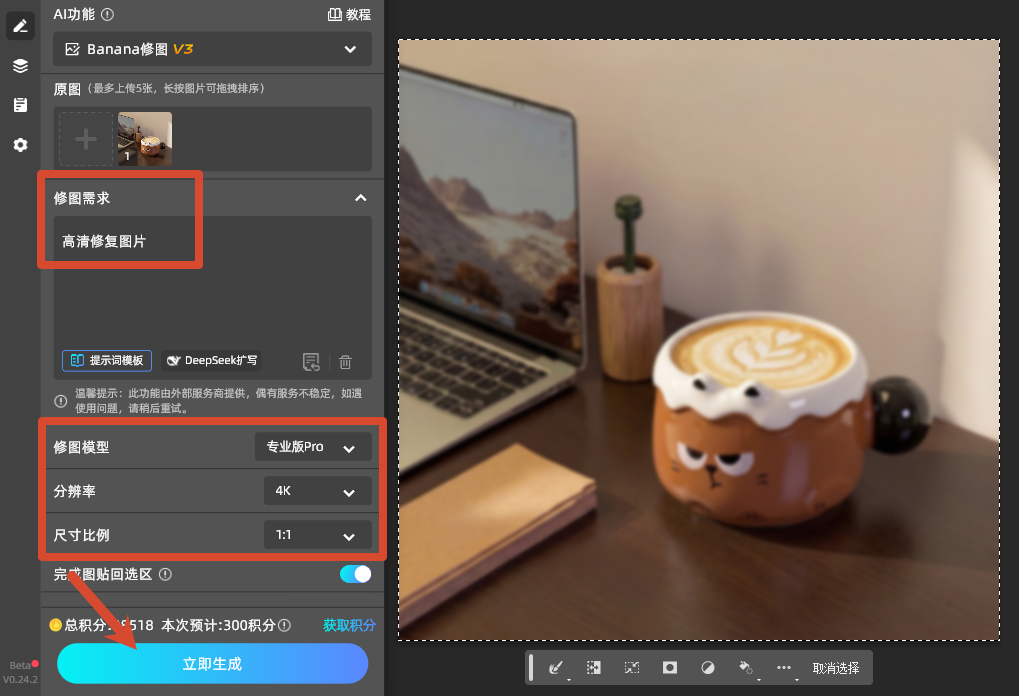Click the DeepSeek扩写 button

click(x=211, y=361)
